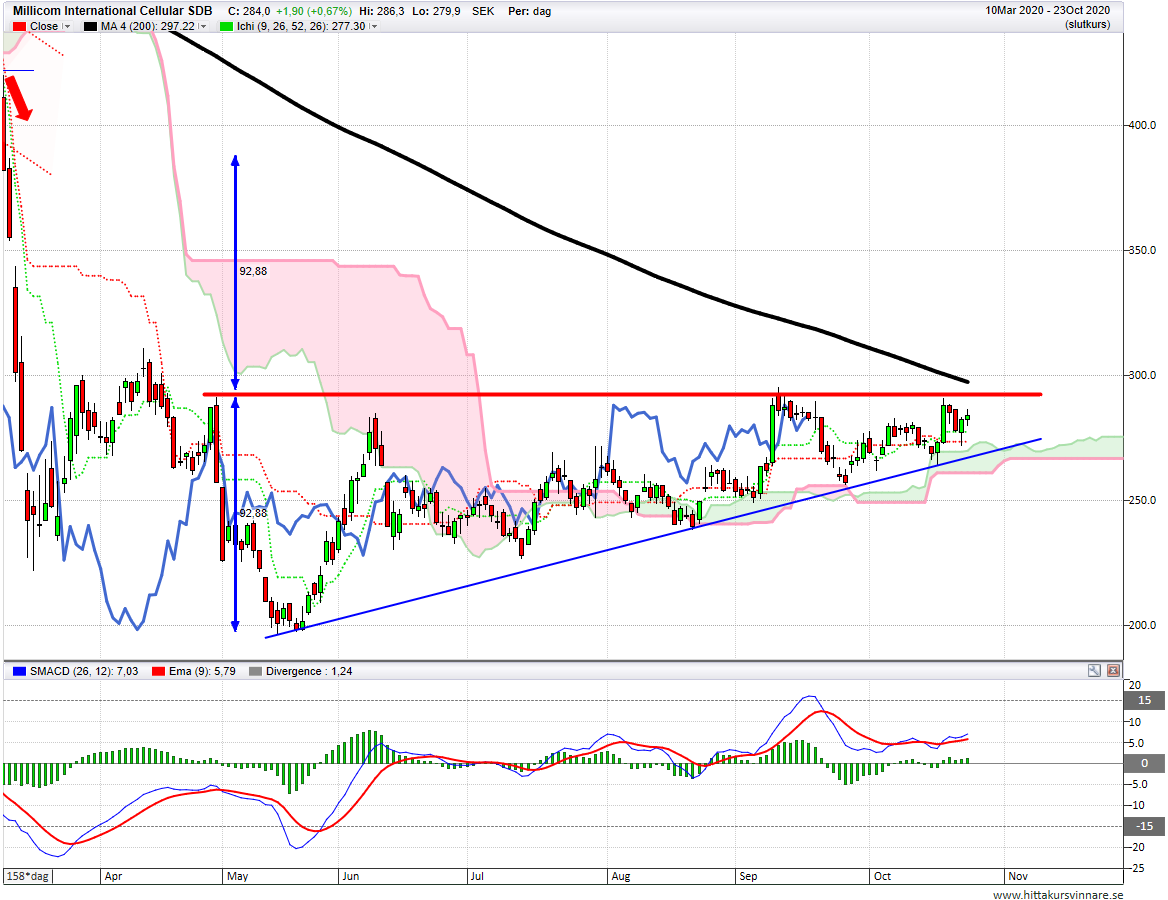Viewport: 1168px width, 900px height.
Task: Open the www.hittakursvinnare.se link
Action: click(x=1058, y=894)
